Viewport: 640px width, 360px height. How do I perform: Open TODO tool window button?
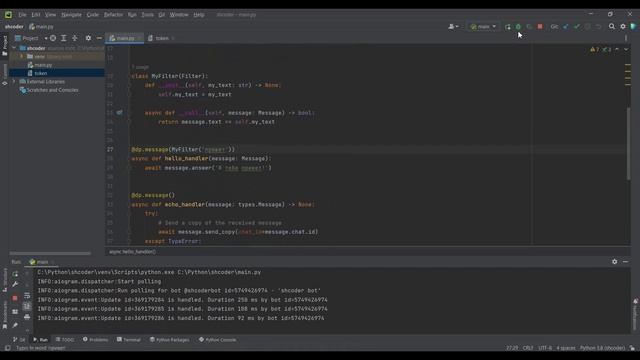65,340
